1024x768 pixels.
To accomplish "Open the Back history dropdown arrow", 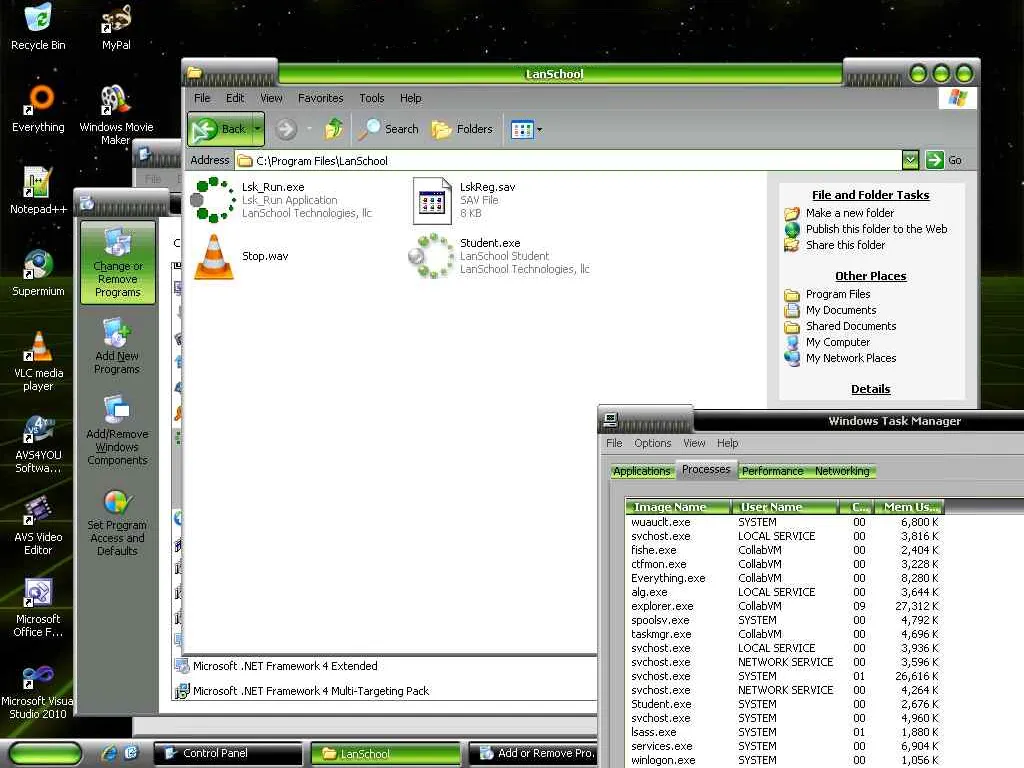I will pos(258,129).
